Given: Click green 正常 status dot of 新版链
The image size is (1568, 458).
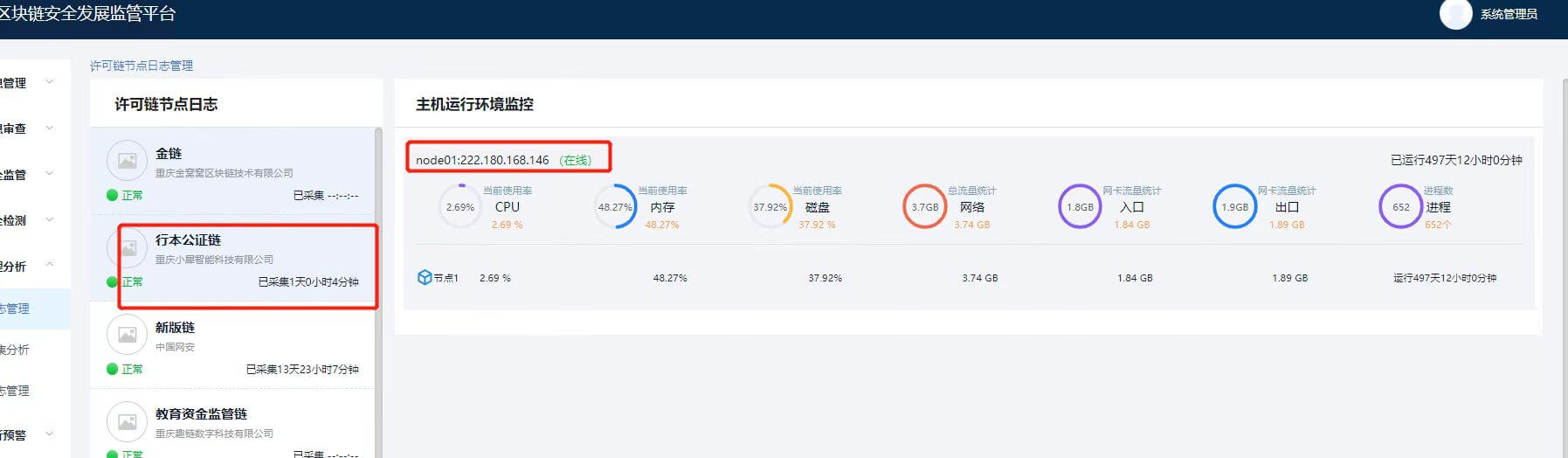Looking at the screenshot, I should 112,369.
